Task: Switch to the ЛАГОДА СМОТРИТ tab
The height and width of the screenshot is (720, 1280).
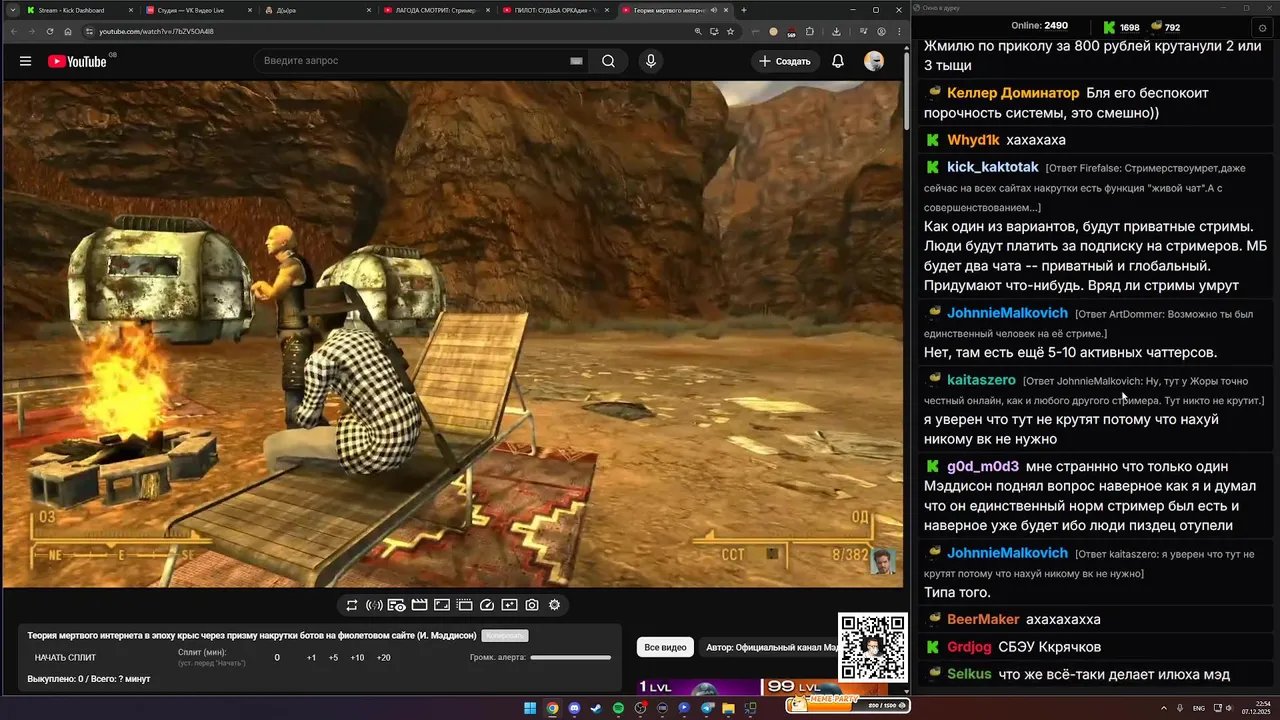Action: pyautogui.click(x=436, y=10)
